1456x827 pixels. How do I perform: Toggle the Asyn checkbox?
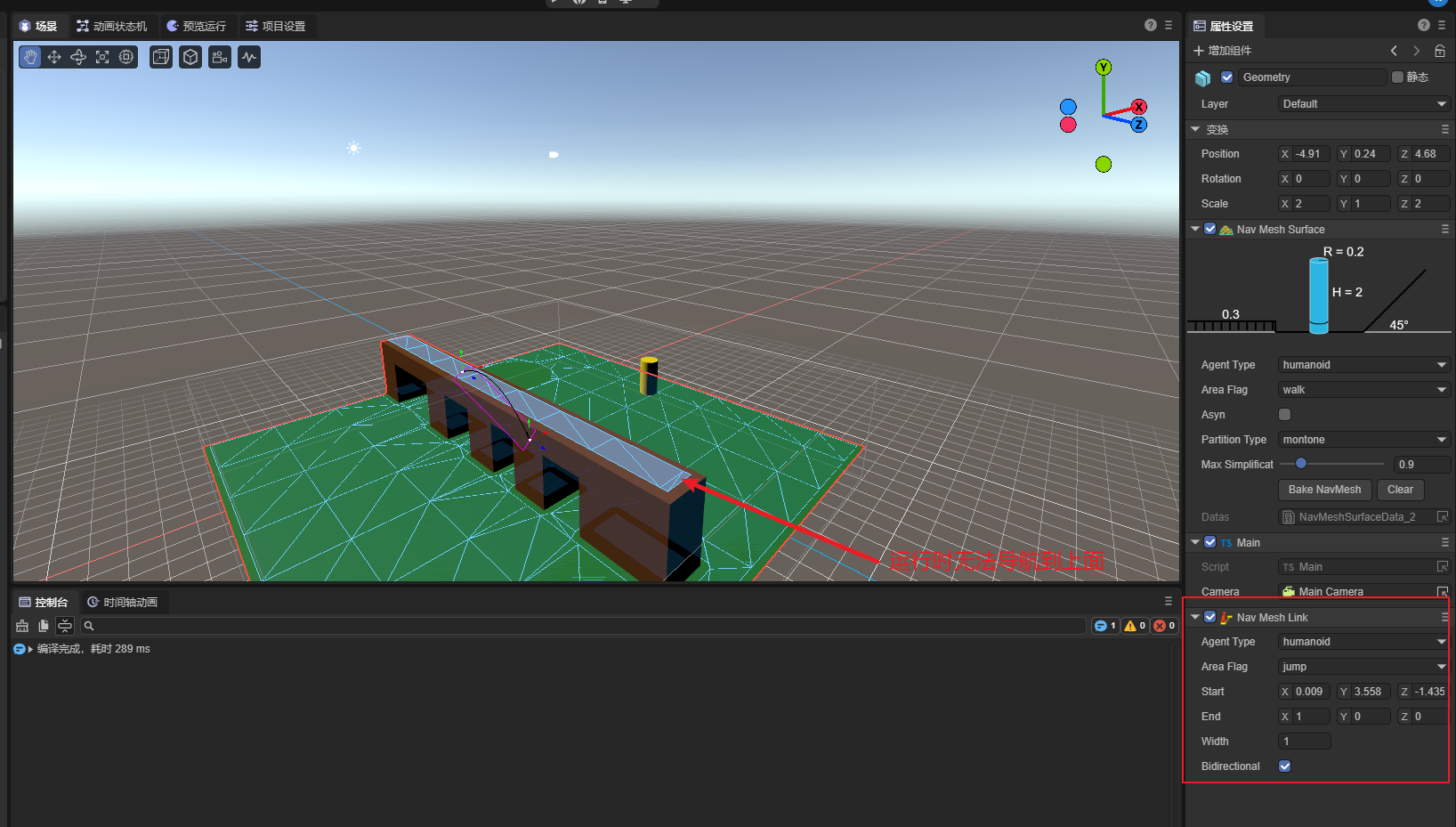1284,415
